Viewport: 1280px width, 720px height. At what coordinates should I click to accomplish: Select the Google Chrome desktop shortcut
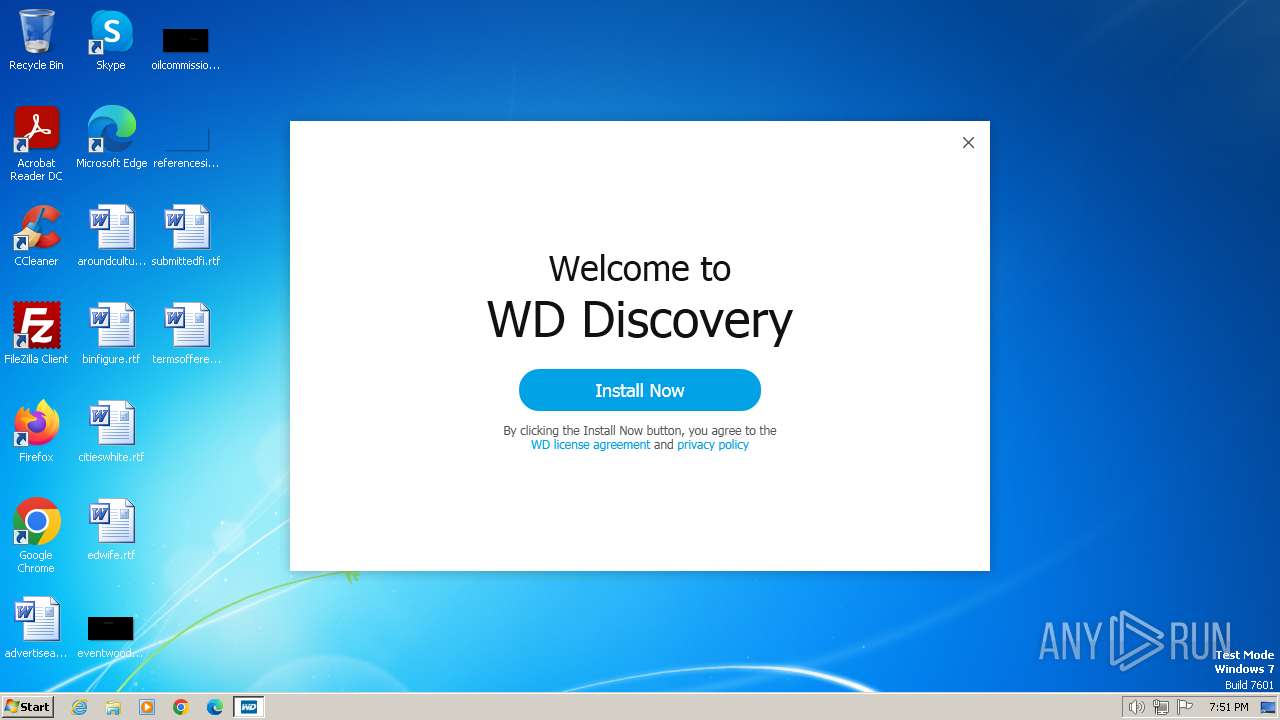click(x=36, y=536)
